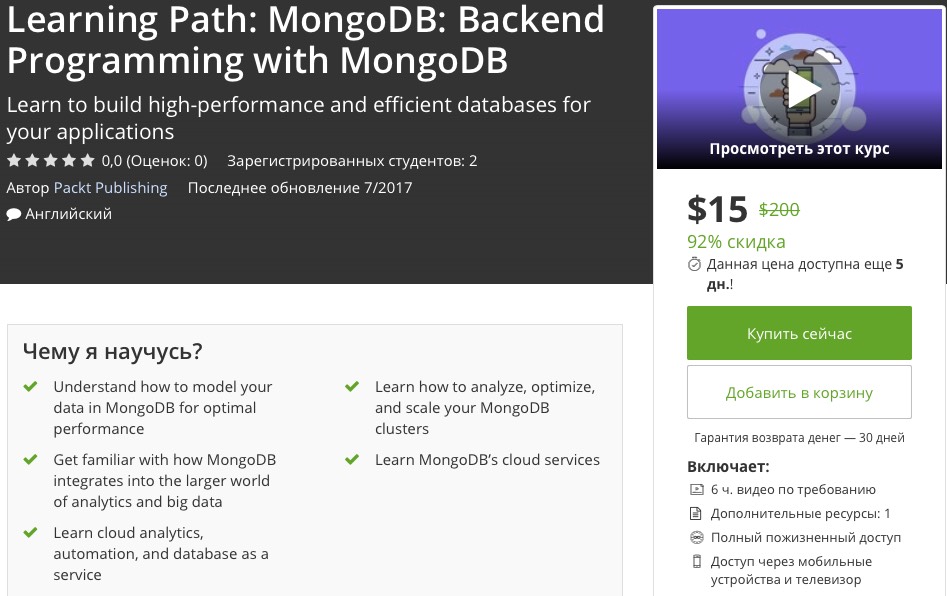Click checkmark next to 'Learn MongoDB's cloud services'

pyautogui.click(x=352, y=460)
